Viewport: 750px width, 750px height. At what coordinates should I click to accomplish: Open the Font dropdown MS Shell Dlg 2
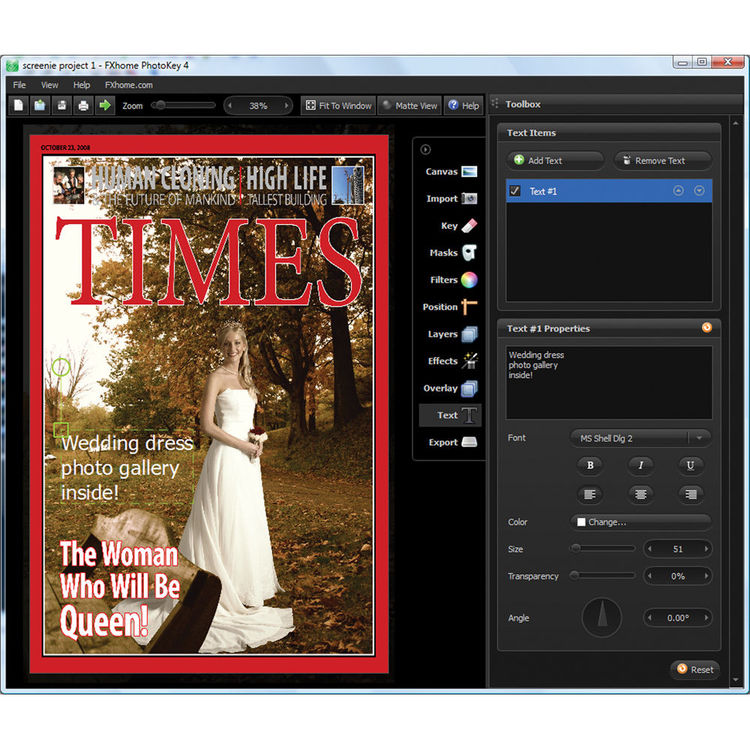coord(640,438)
